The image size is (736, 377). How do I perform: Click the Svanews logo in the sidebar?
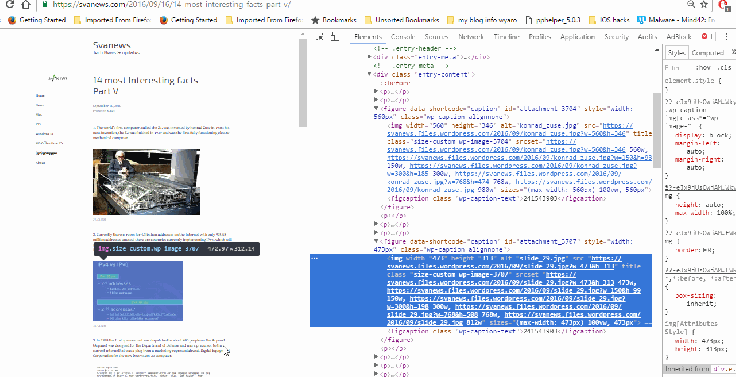pos(58,78)
